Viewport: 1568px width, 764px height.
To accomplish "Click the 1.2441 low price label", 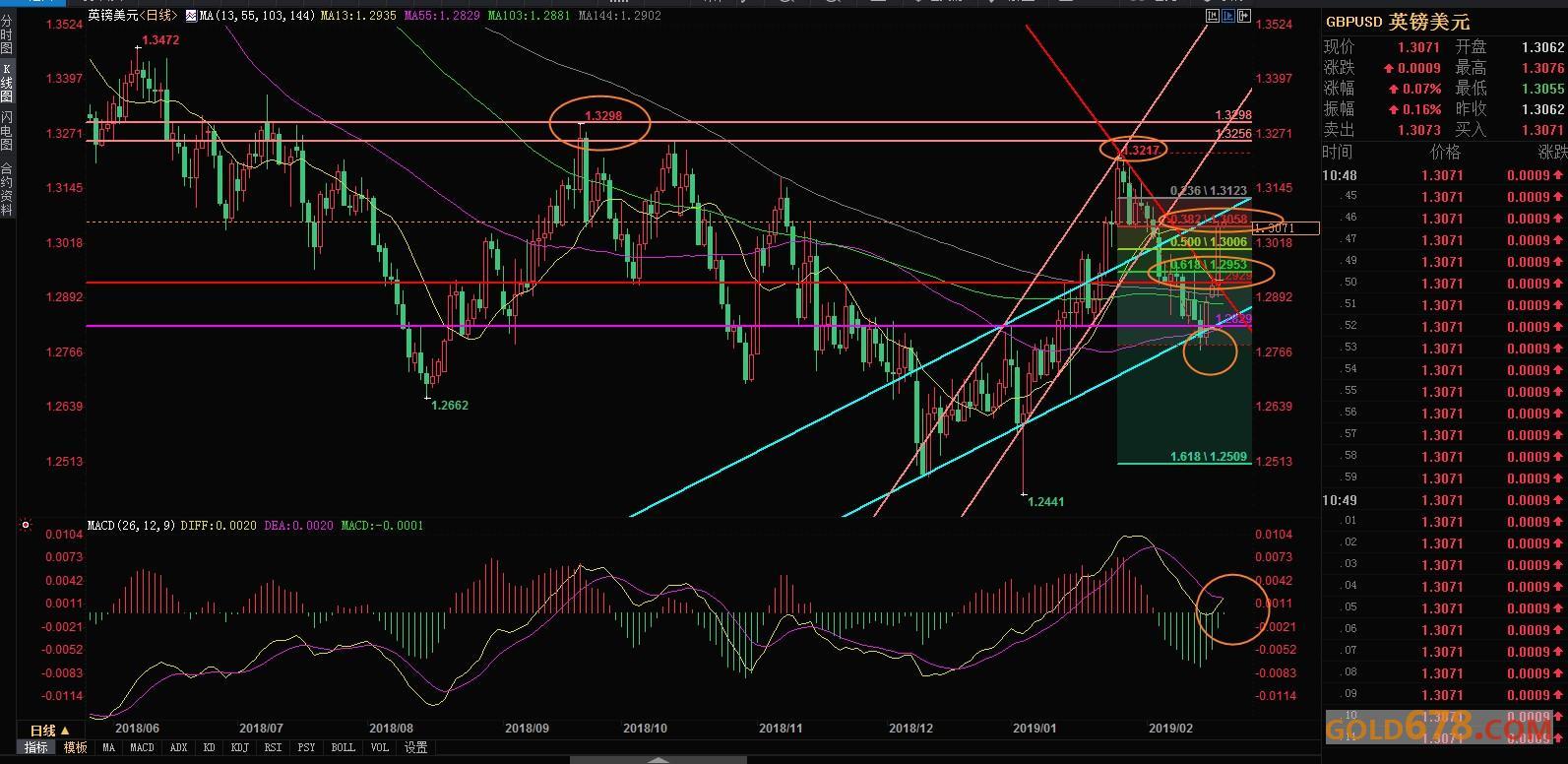I will click(1045, 501).
